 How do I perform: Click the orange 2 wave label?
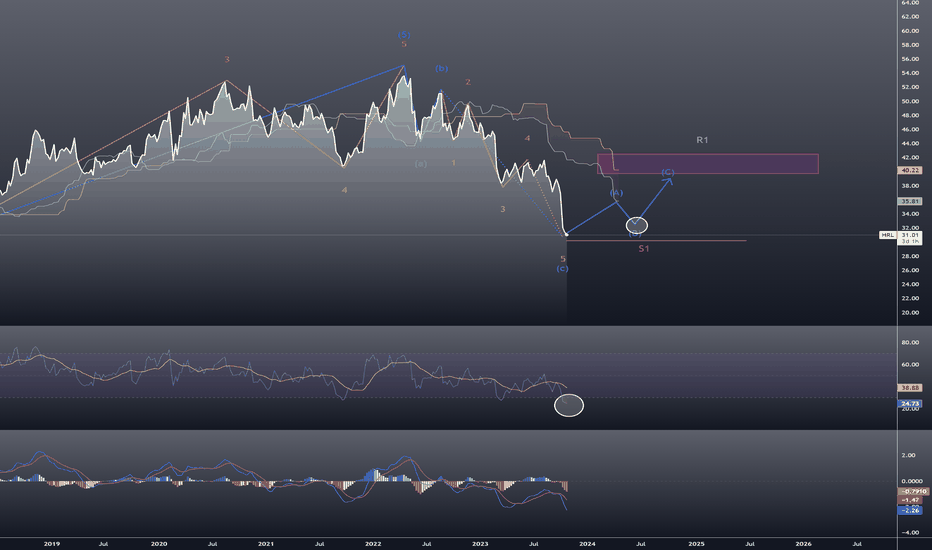(468, 82)
